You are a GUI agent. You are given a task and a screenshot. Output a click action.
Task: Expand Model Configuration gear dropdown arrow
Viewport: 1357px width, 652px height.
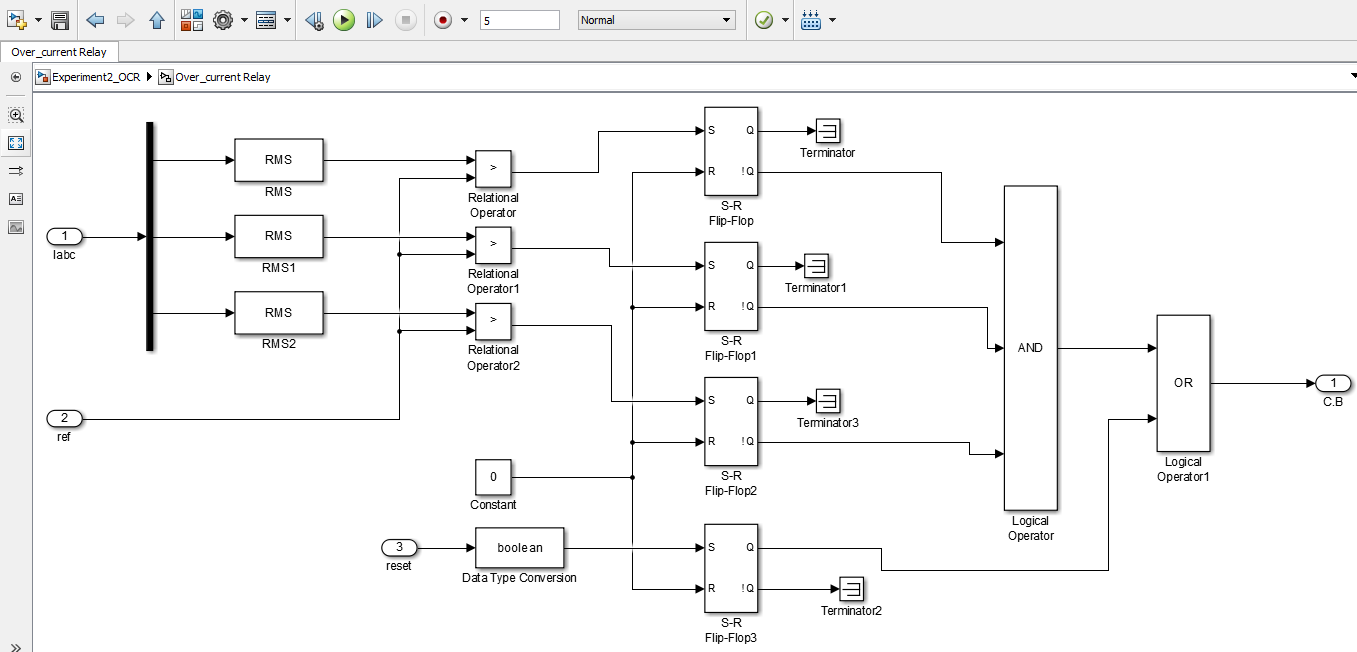[x=243, y=20]
